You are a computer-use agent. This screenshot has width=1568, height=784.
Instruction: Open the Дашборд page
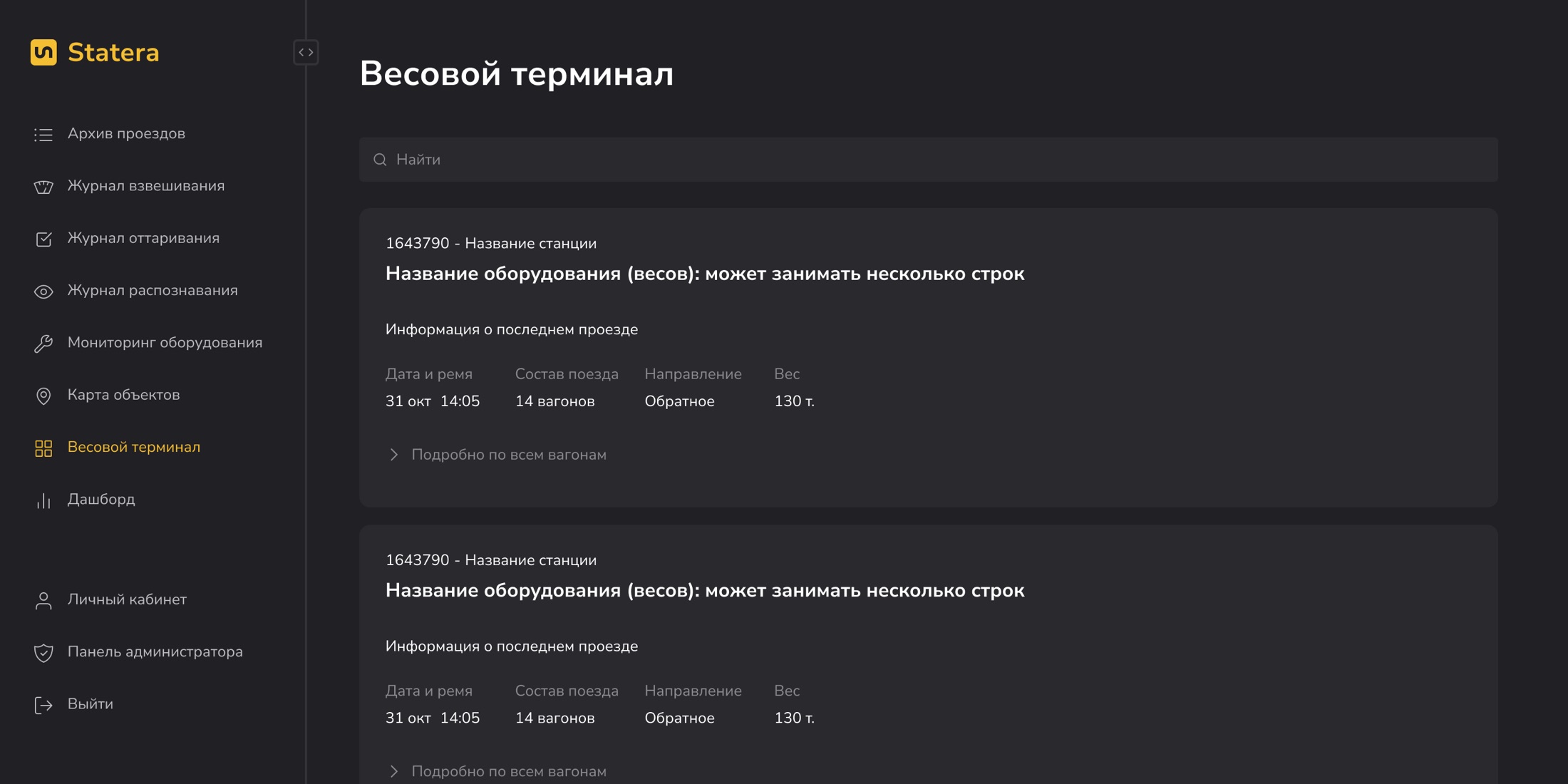(101, 499)
